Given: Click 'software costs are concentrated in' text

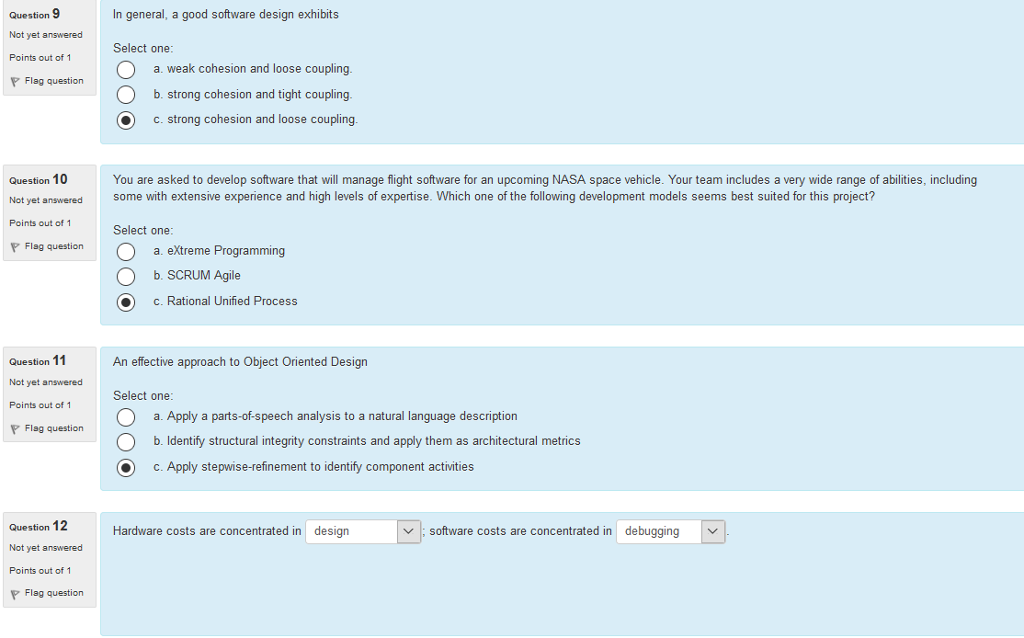Looking at the screenshot, I should 520,531.
